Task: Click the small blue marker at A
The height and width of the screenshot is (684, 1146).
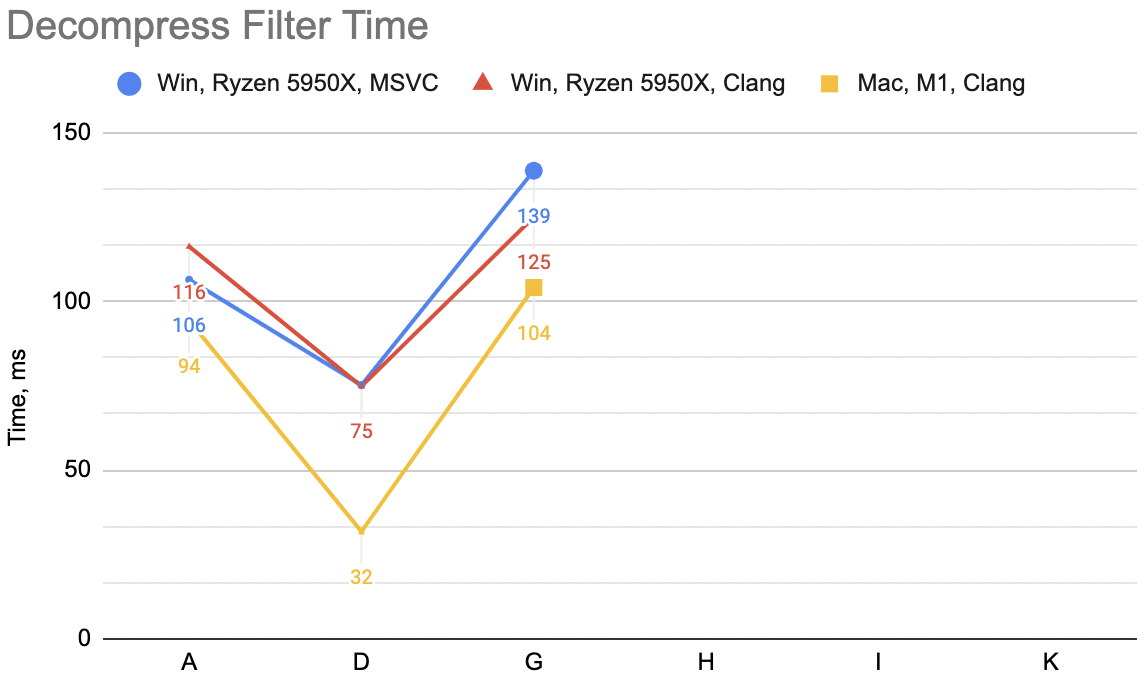Action: coord(189,280)
